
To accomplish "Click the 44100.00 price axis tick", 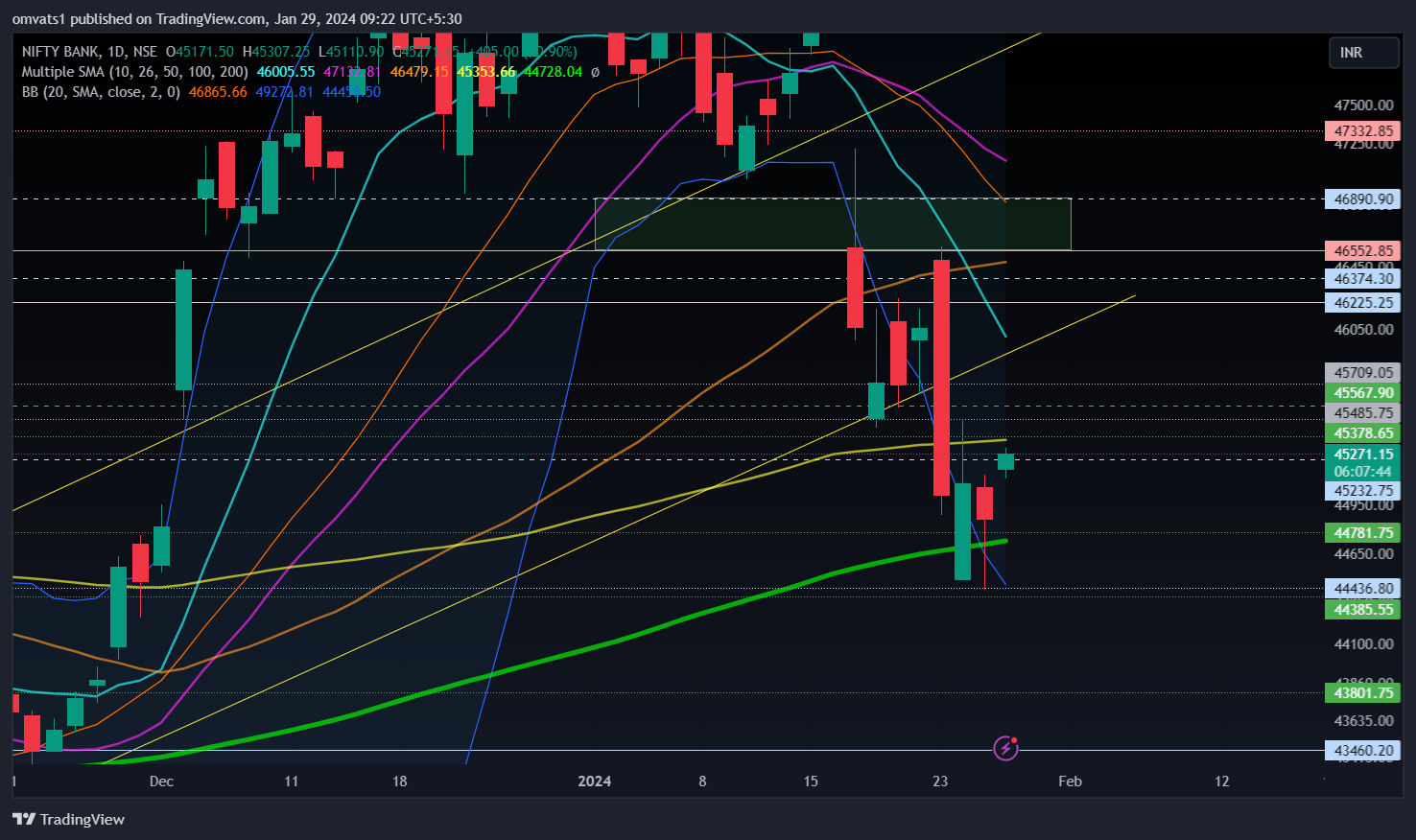I will pyautogui.click(x=1363, y=643).
